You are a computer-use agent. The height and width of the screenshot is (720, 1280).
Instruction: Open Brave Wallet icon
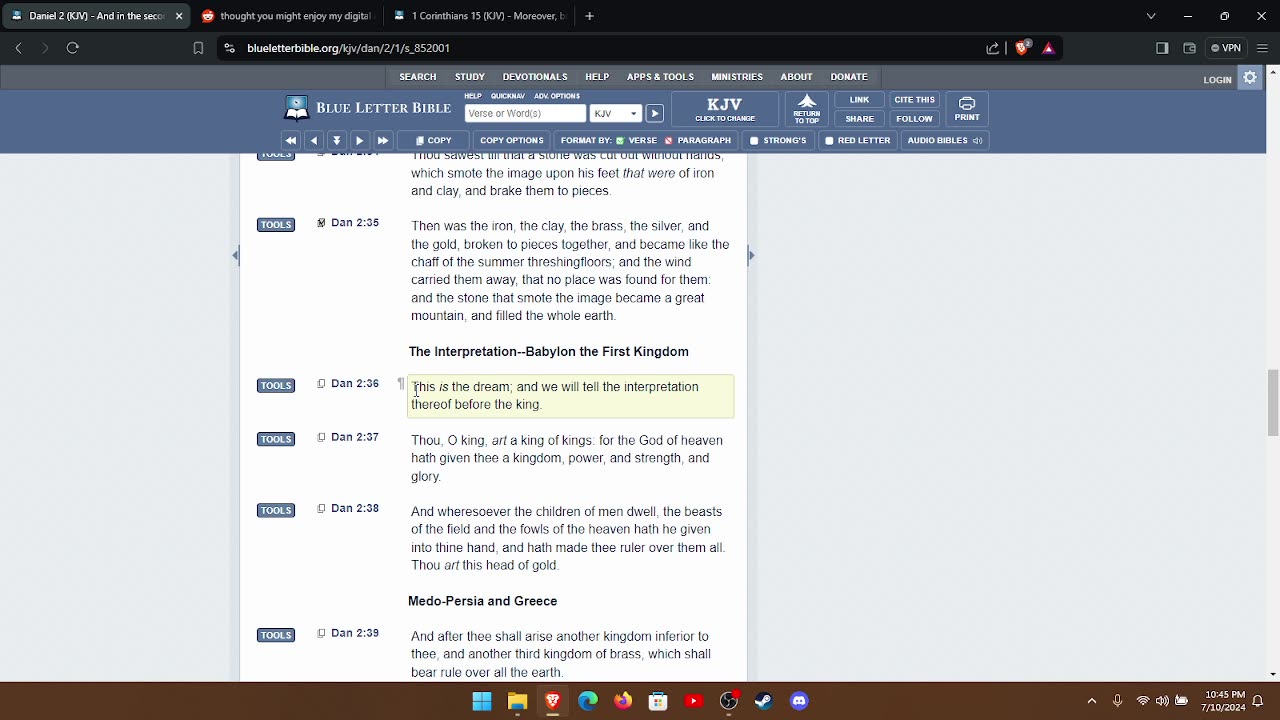pos(1189,48)
